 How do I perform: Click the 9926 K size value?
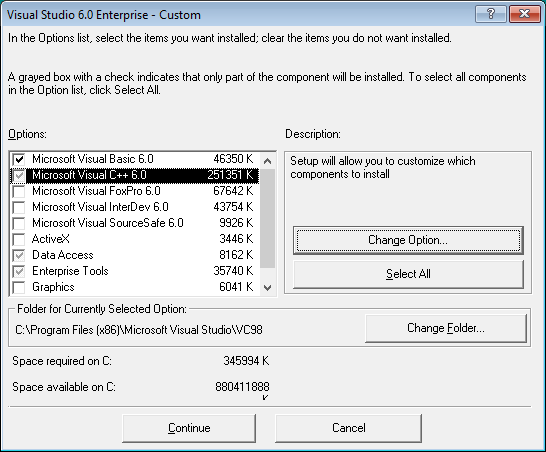236,223
